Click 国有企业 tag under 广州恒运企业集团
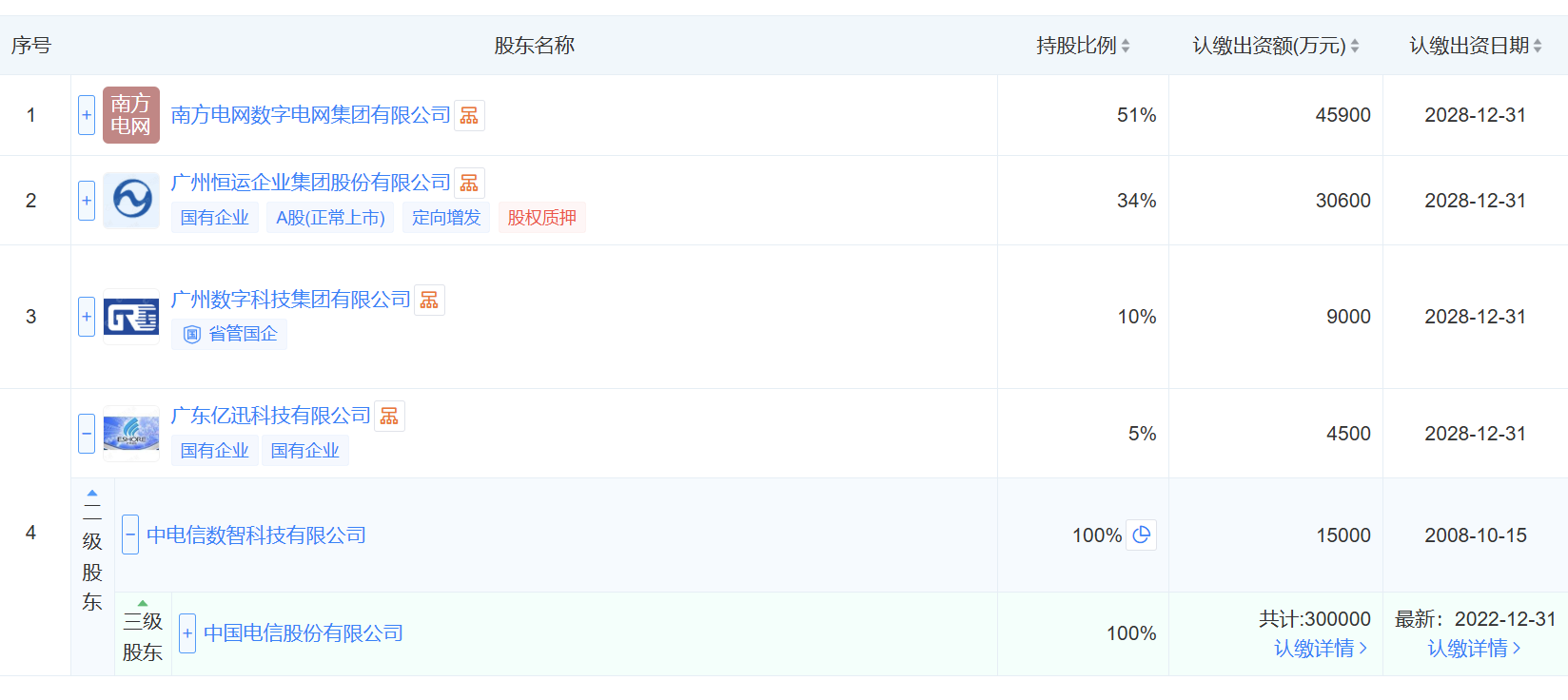 pos(215,218)
